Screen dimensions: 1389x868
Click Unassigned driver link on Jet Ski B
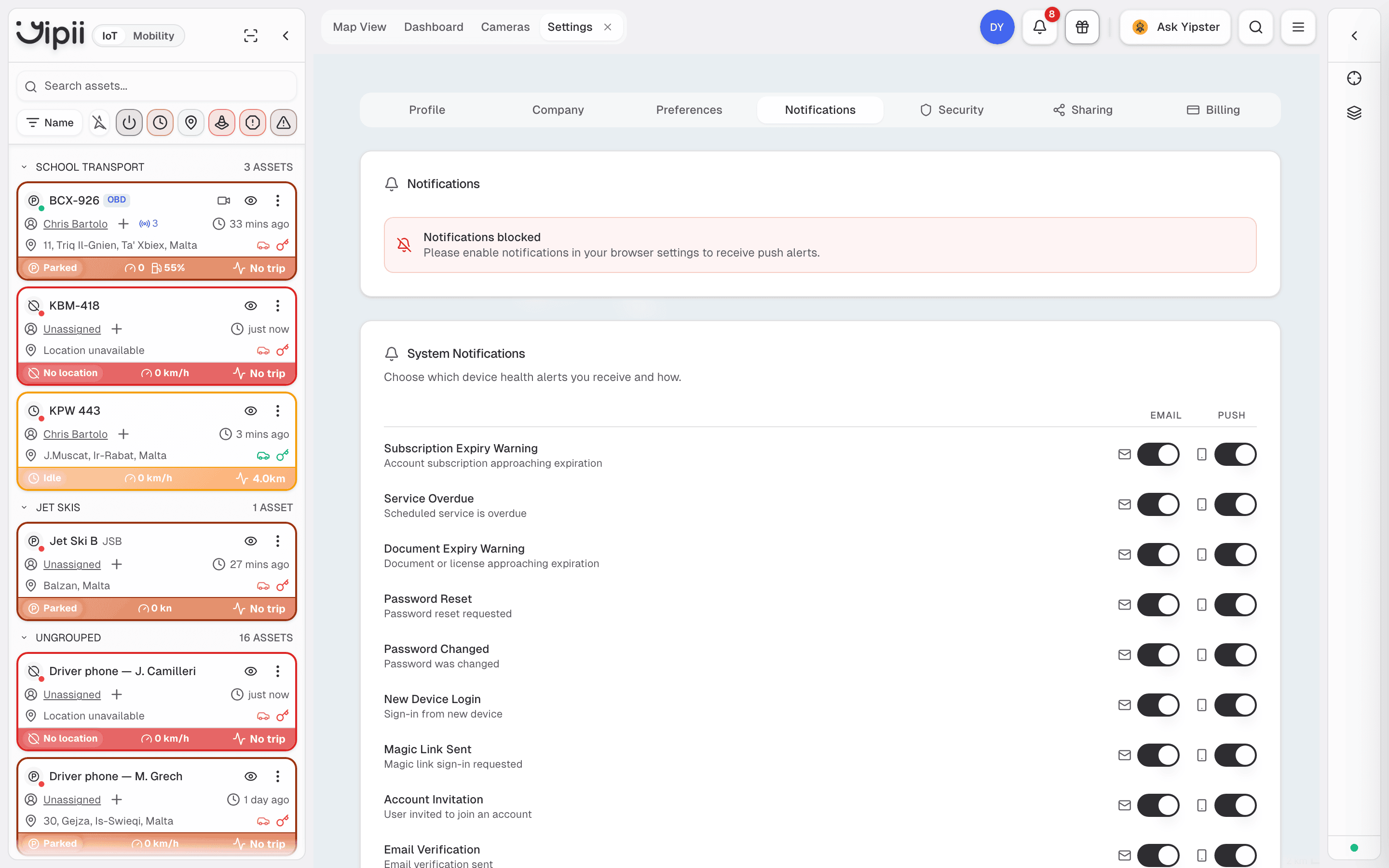[72, 564]
